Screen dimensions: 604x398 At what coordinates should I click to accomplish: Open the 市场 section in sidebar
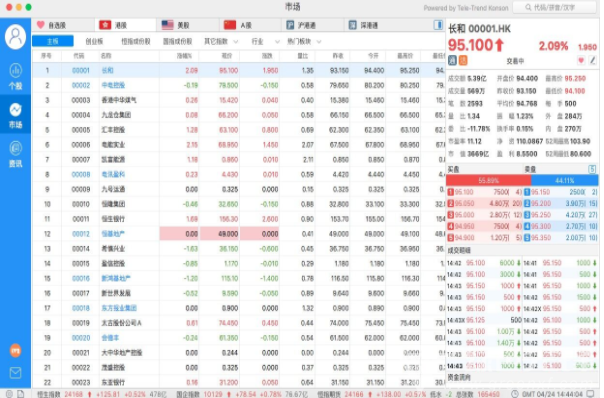[x=15, y=115]
